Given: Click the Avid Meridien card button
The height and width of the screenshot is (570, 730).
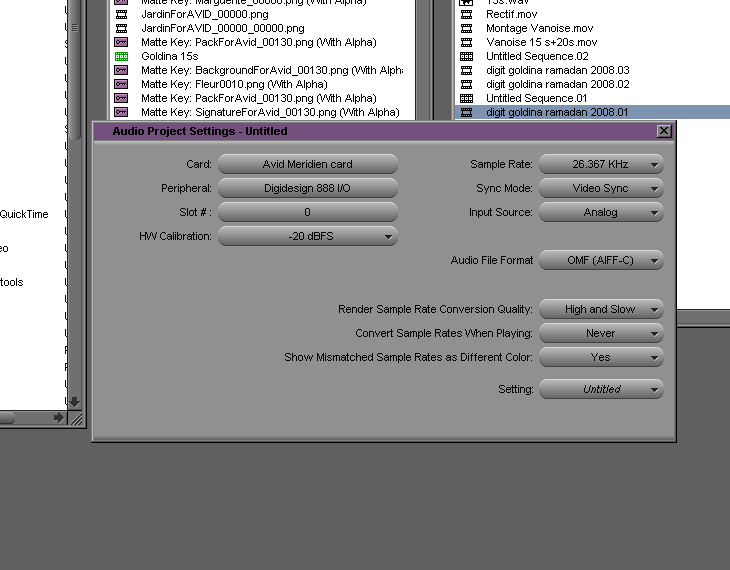Looking at the screenshot, I should [308, 164].
